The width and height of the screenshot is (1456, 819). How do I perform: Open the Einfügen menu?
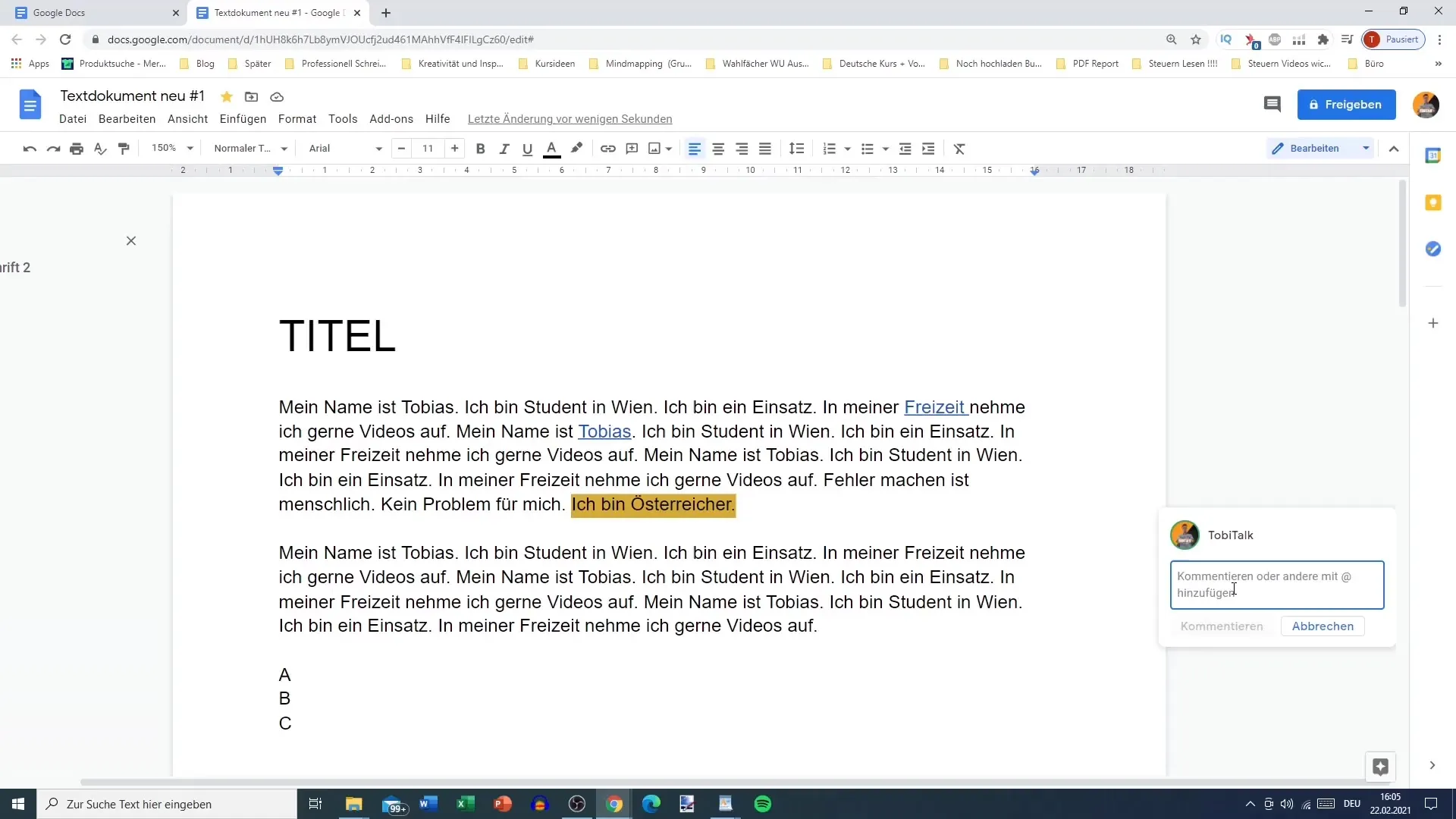(242, 118)
